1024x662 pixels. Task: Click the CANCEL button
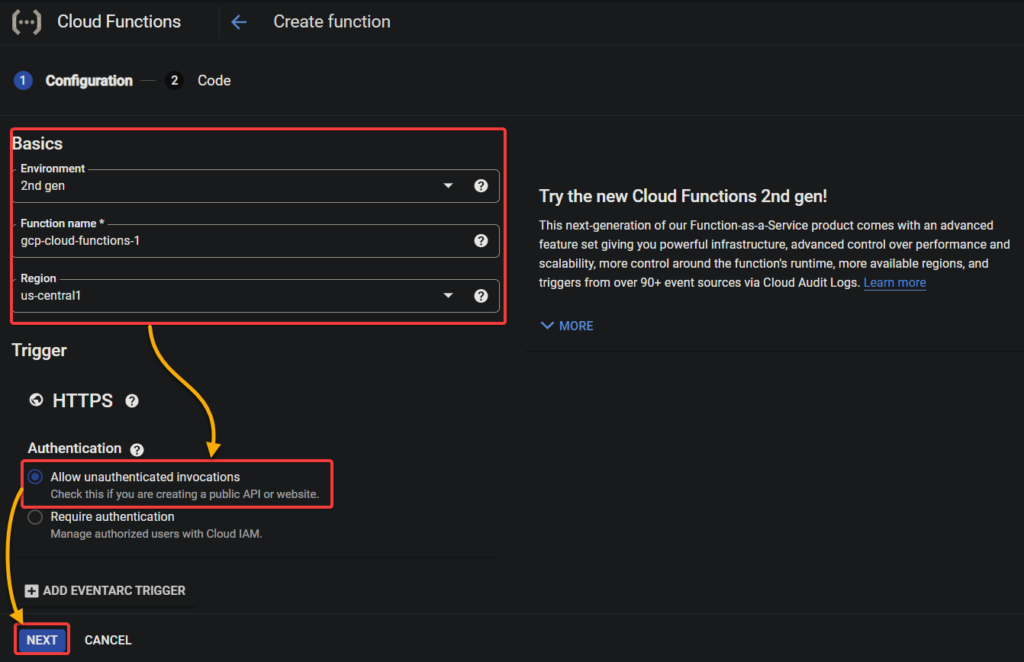coord(108,640)
